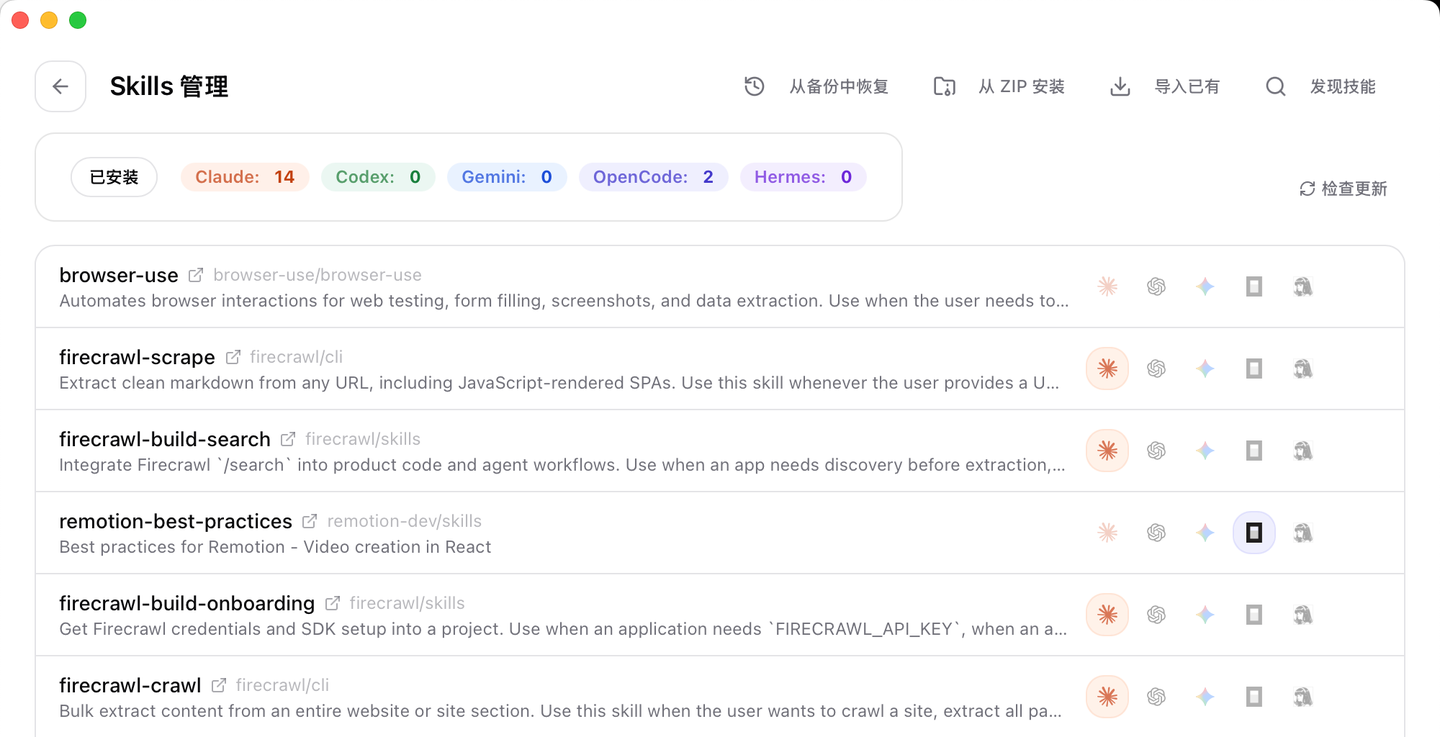Screen dimensions: 1440x737
Task: Click the Codex: 0 count badge
Action: pos(378,177)
